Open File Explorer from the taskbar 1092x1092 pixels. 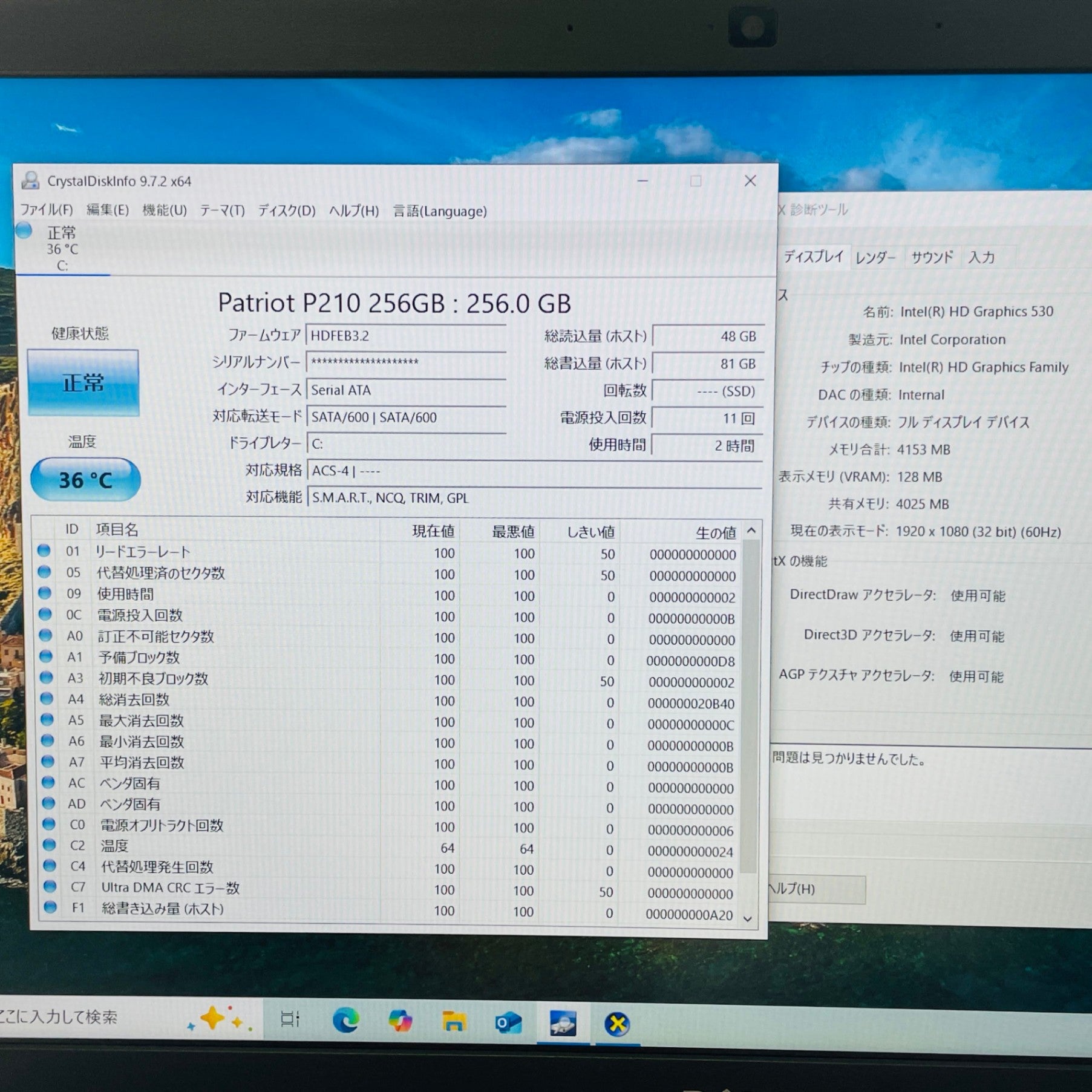[454, 1021]
